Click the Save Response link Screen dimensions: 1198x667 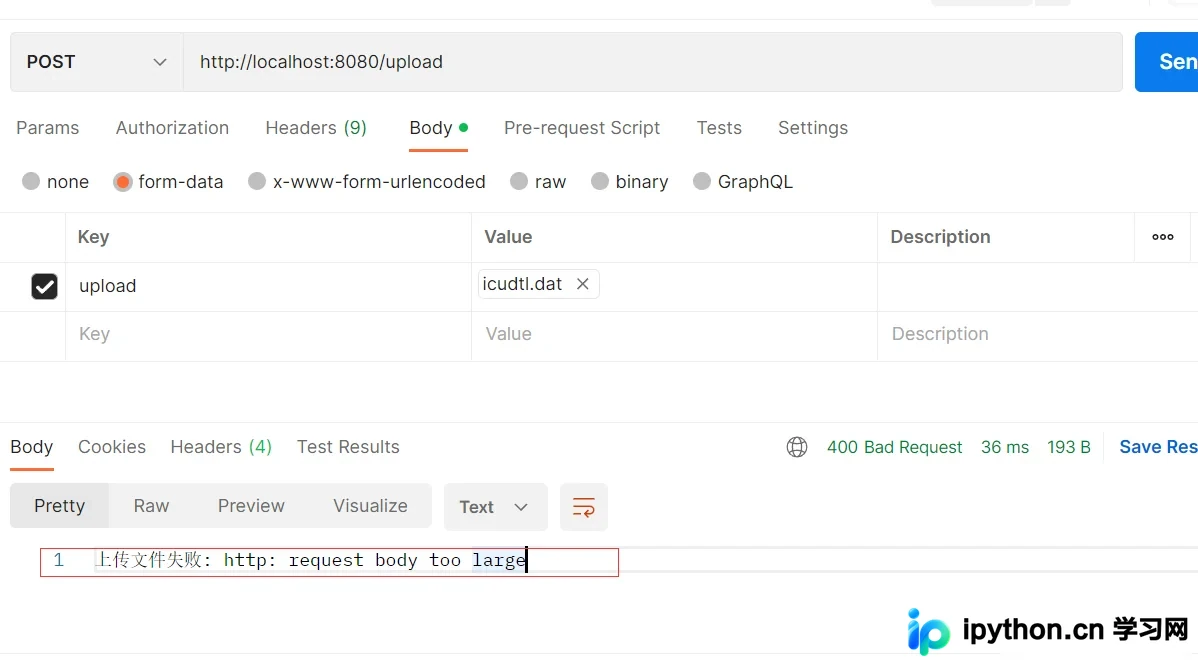coord(1158,447)
